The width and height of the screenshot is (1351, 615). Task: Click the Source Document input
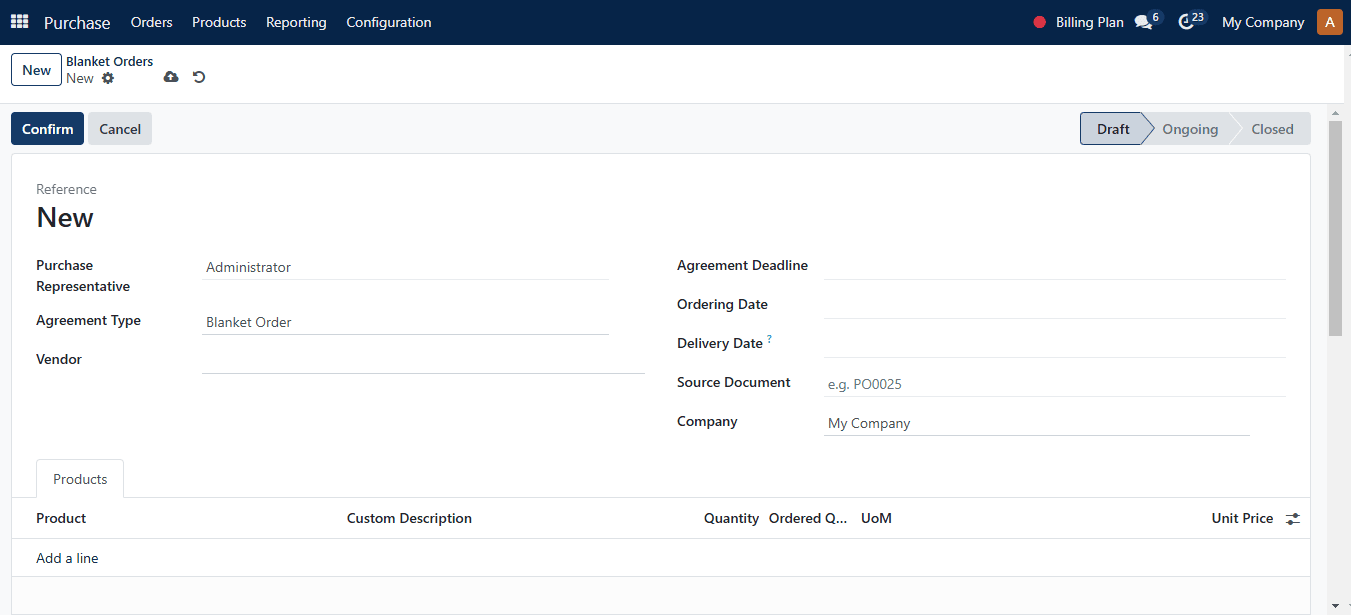(1055, 384)
